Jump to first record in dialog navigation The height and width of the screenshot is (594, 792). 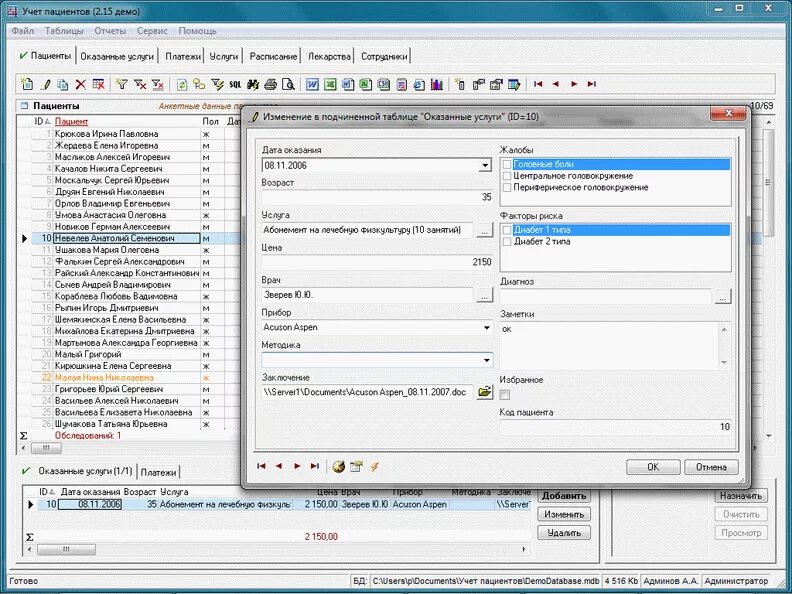(261, 466)
